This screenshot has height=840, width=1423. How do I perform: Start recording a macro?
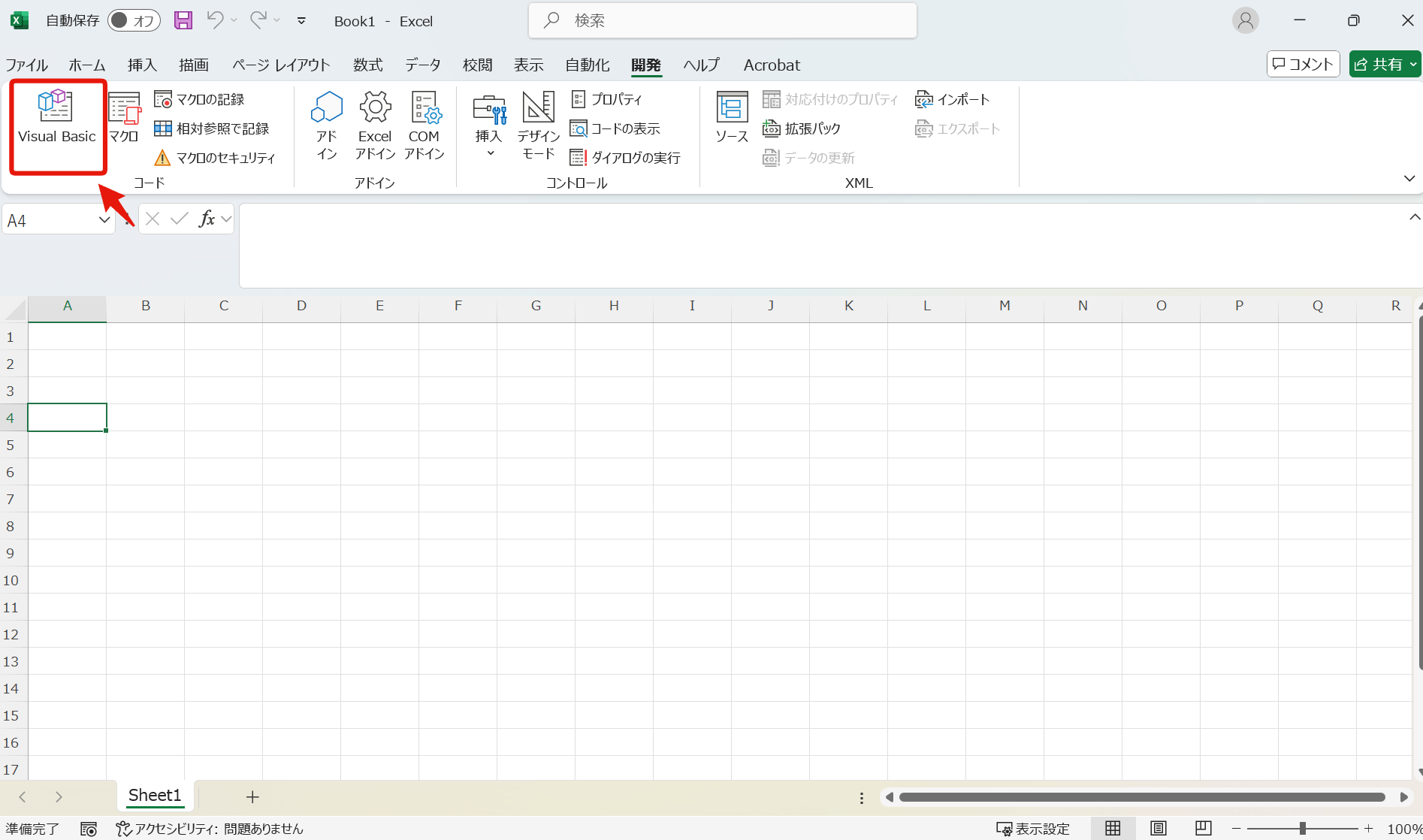point(200,99)
